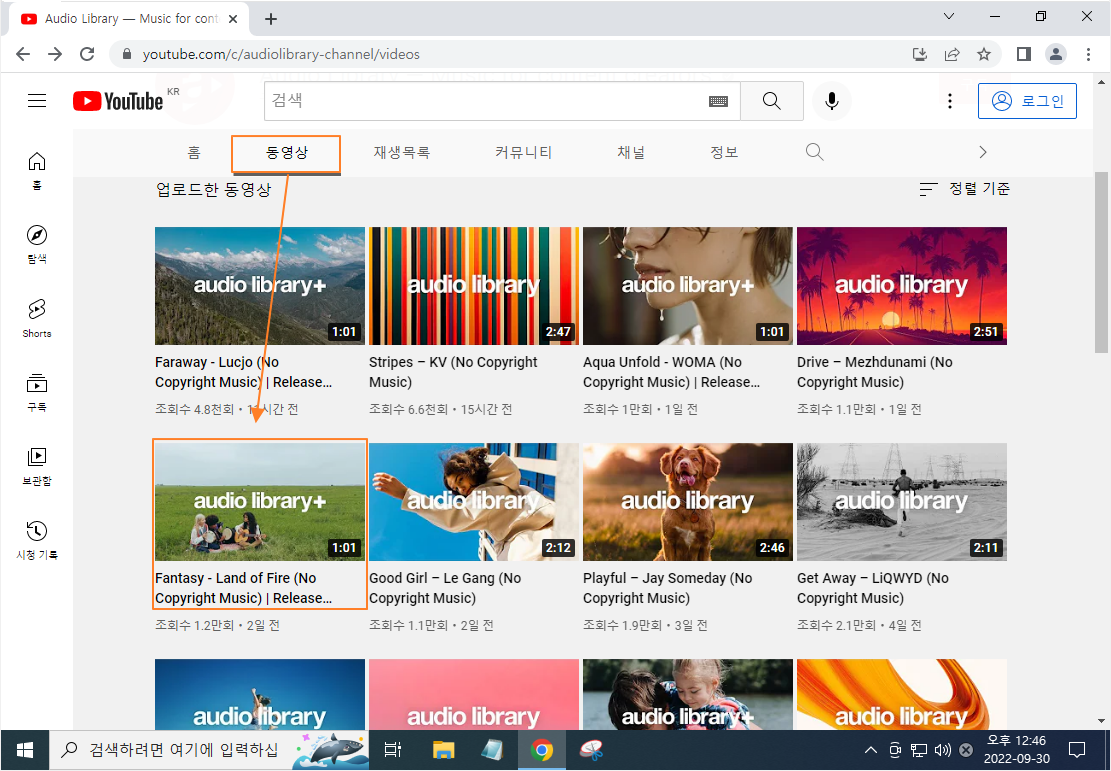
Task: Expand channel tabs with the right chevron
Action: coord(983,152)
